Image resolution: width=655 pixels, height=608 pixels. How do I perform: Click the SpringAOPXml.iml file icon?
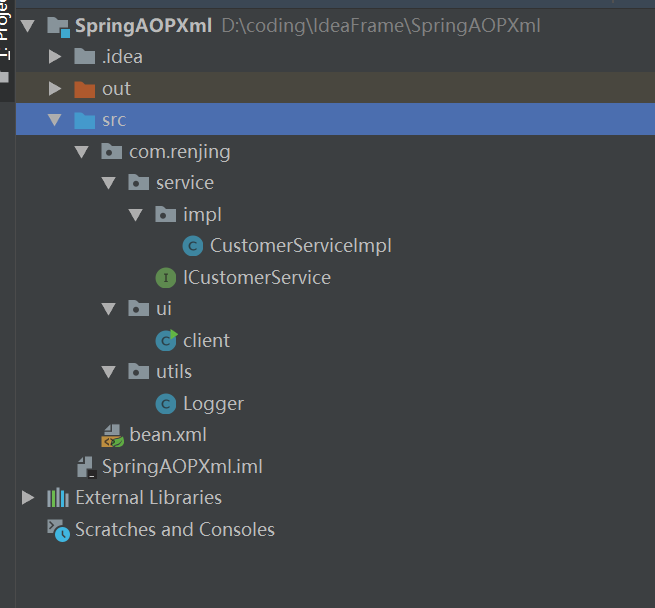point(87,467)
